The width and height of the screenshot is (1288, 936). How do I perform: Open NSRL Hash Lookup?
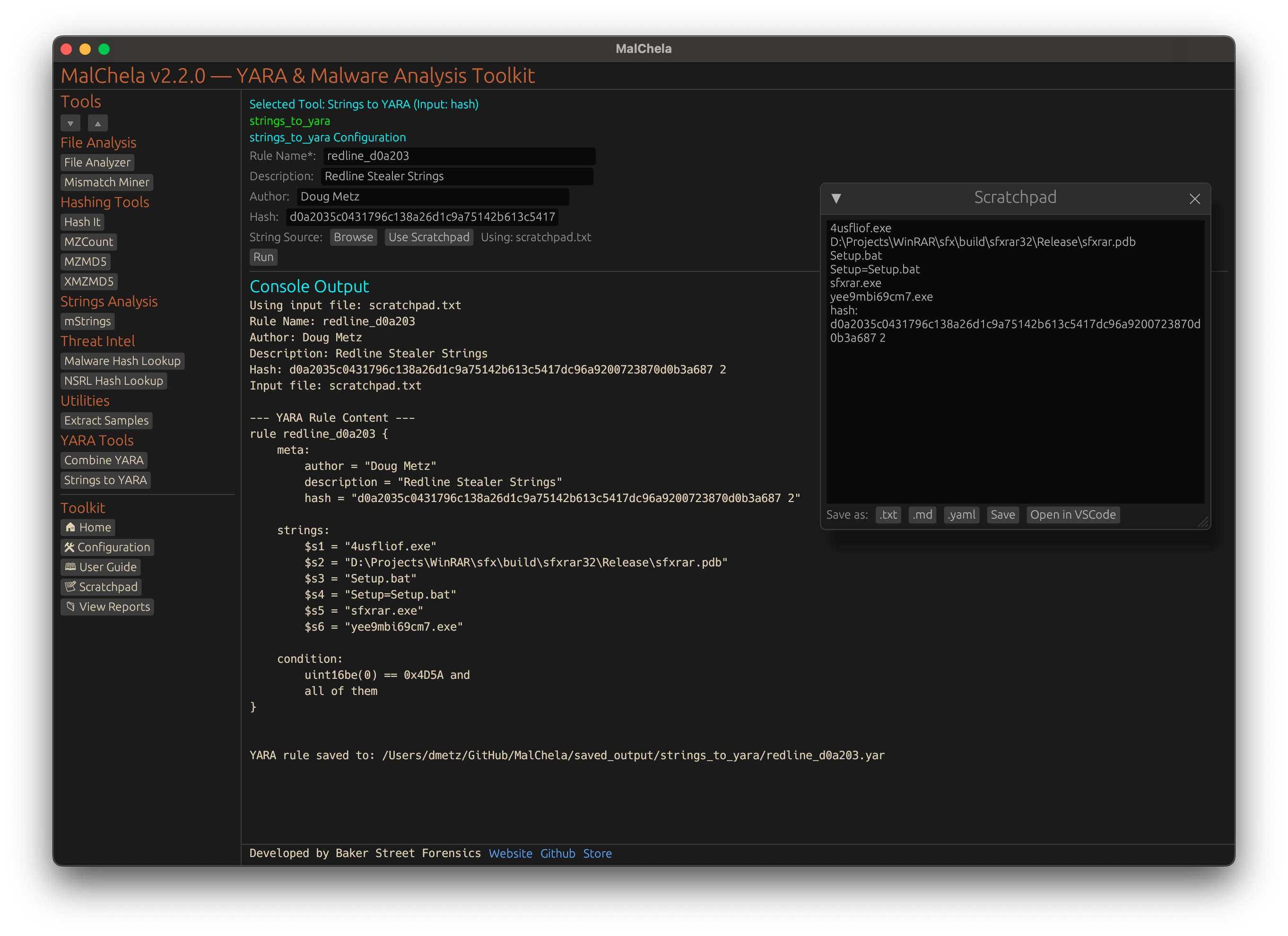click(113, 381)
